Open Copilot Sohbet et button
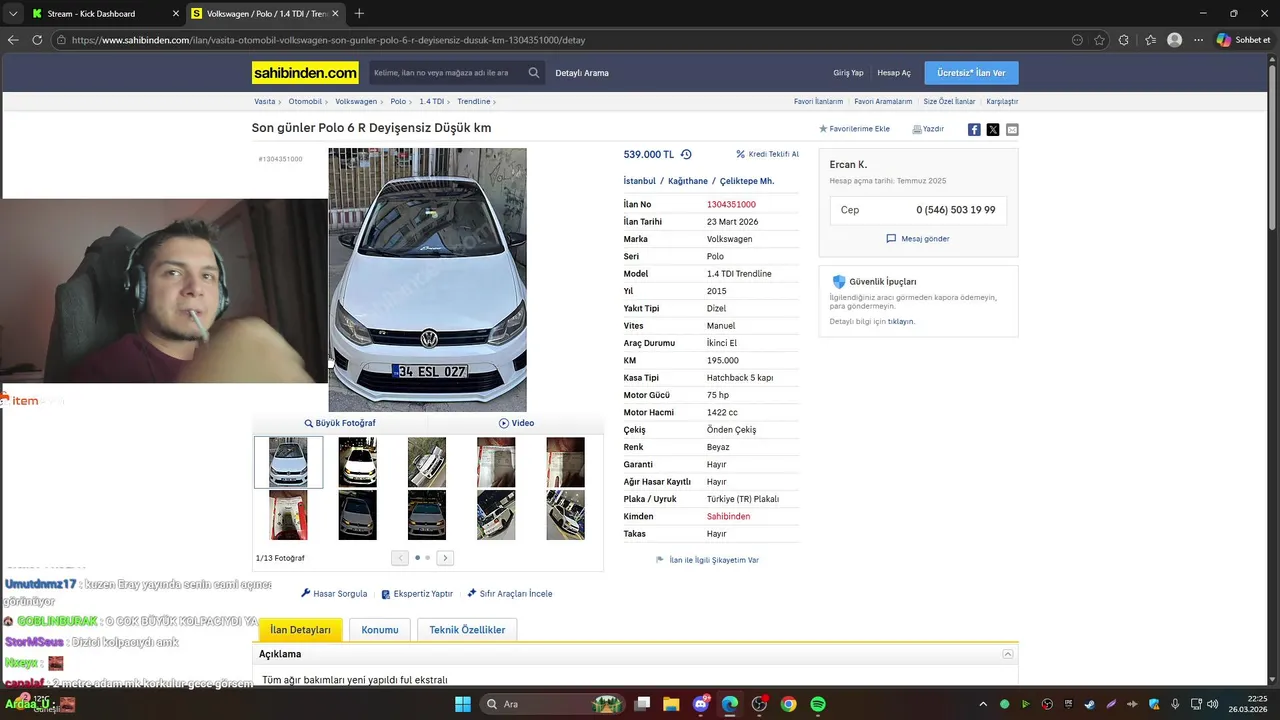The height and width of the screenshot is (720, 1280). click(1243, 40)
